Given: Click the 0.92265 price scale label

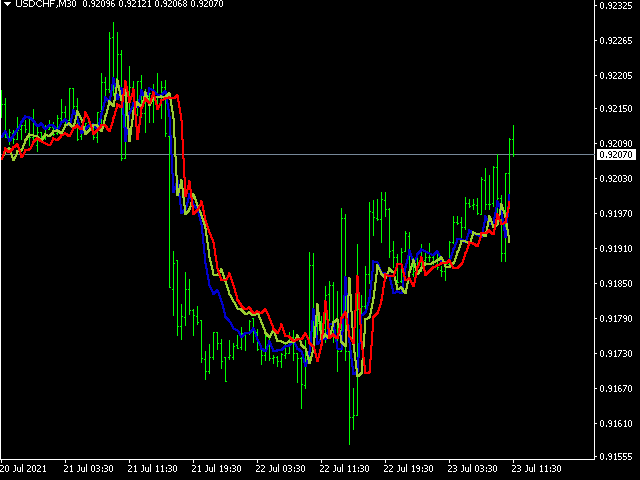Looking at the screenshot, I should point(616,41).
